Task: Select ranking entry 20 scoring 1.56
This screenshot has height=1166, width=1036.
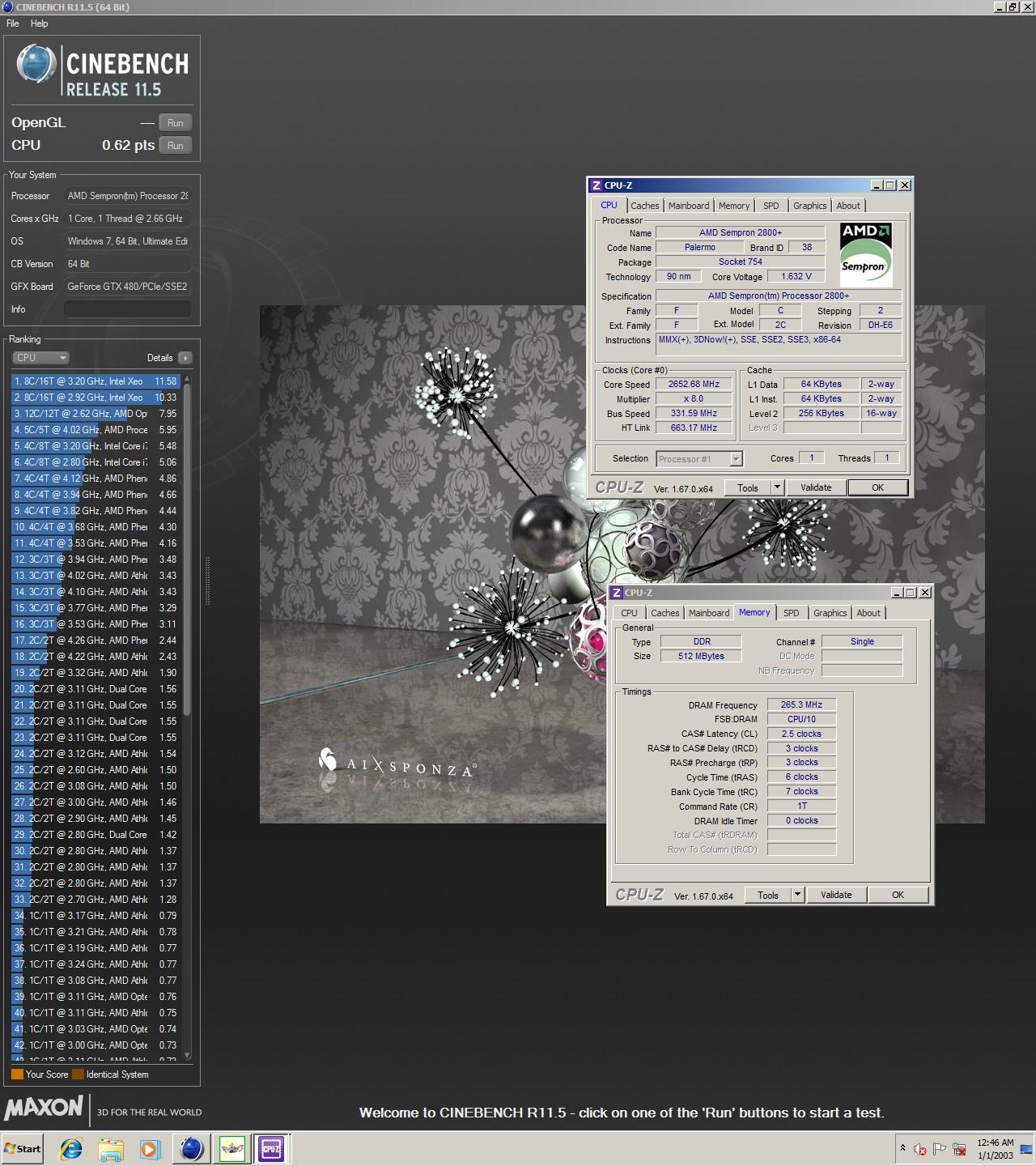Action: pyautogui.click(x=96, y=689)
